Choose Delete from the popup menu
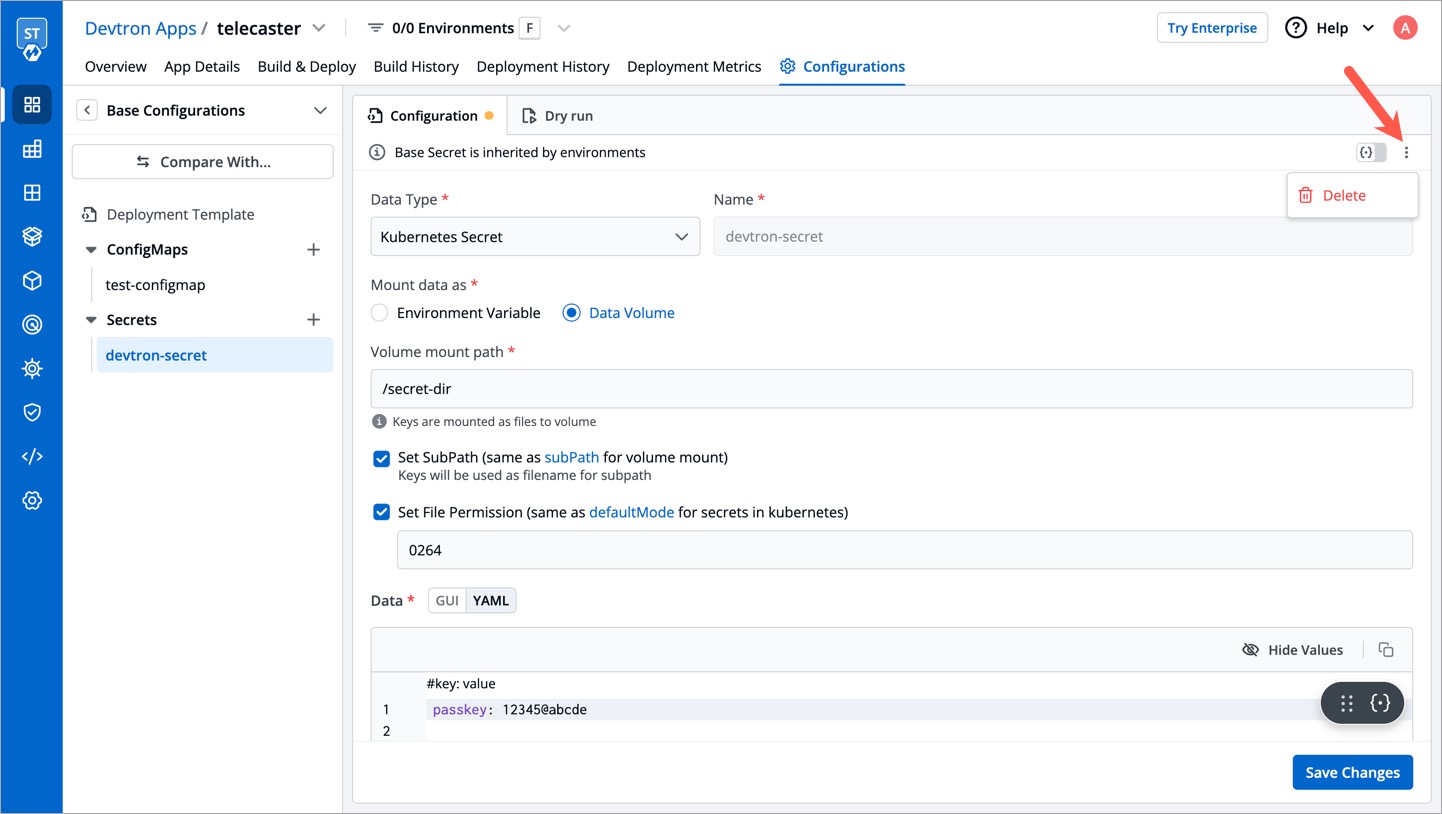 (1343, 196)
